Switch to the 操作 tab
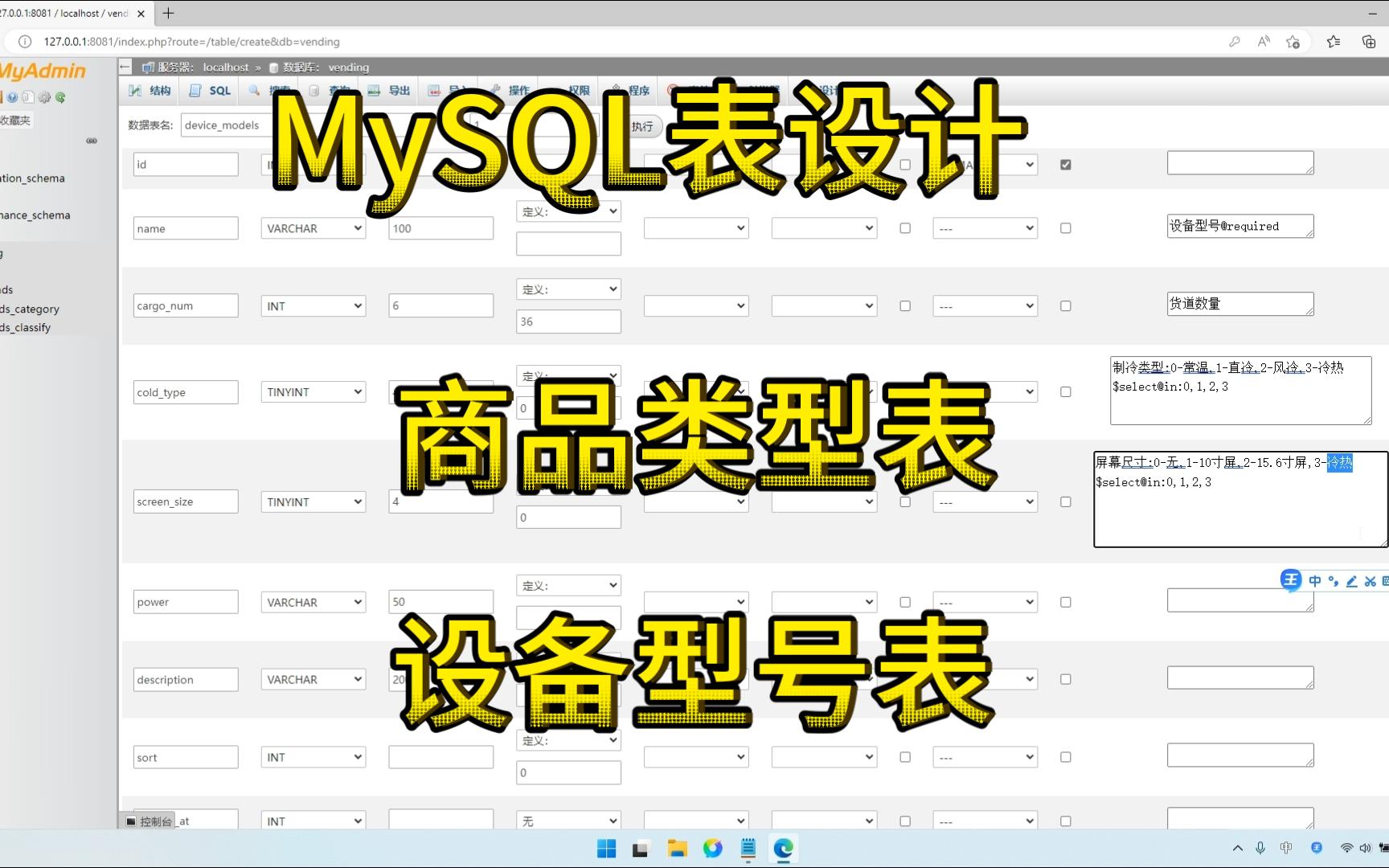This screenshot has width=1389, height=868. (510, 91)
